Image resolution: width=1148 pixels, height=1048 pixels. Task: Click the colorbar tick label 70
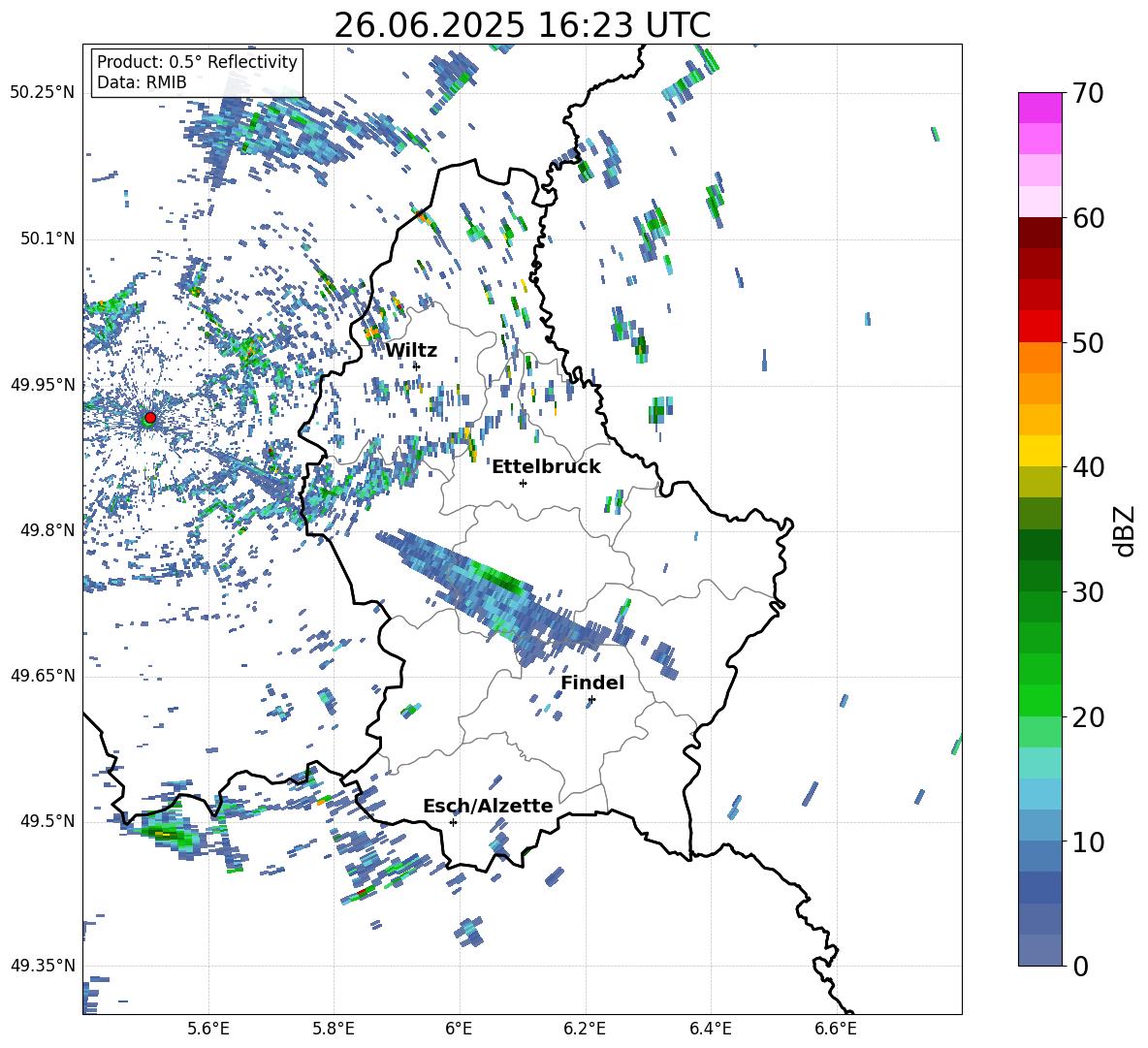[x=1089, y=94]
